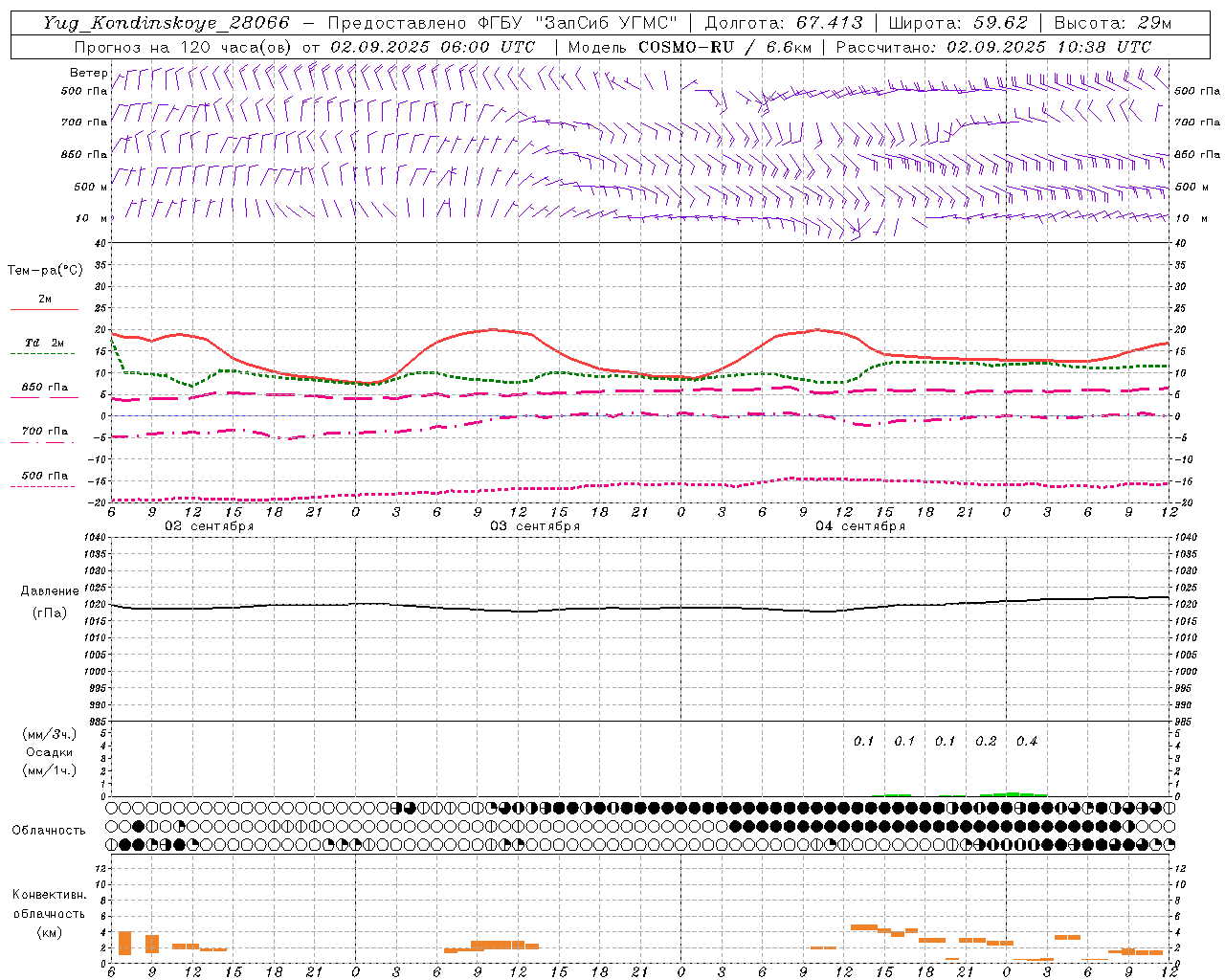1225x980 pixels.
Task: Click the Долгота: 67.413 value
Action: [x=784, y=23]
